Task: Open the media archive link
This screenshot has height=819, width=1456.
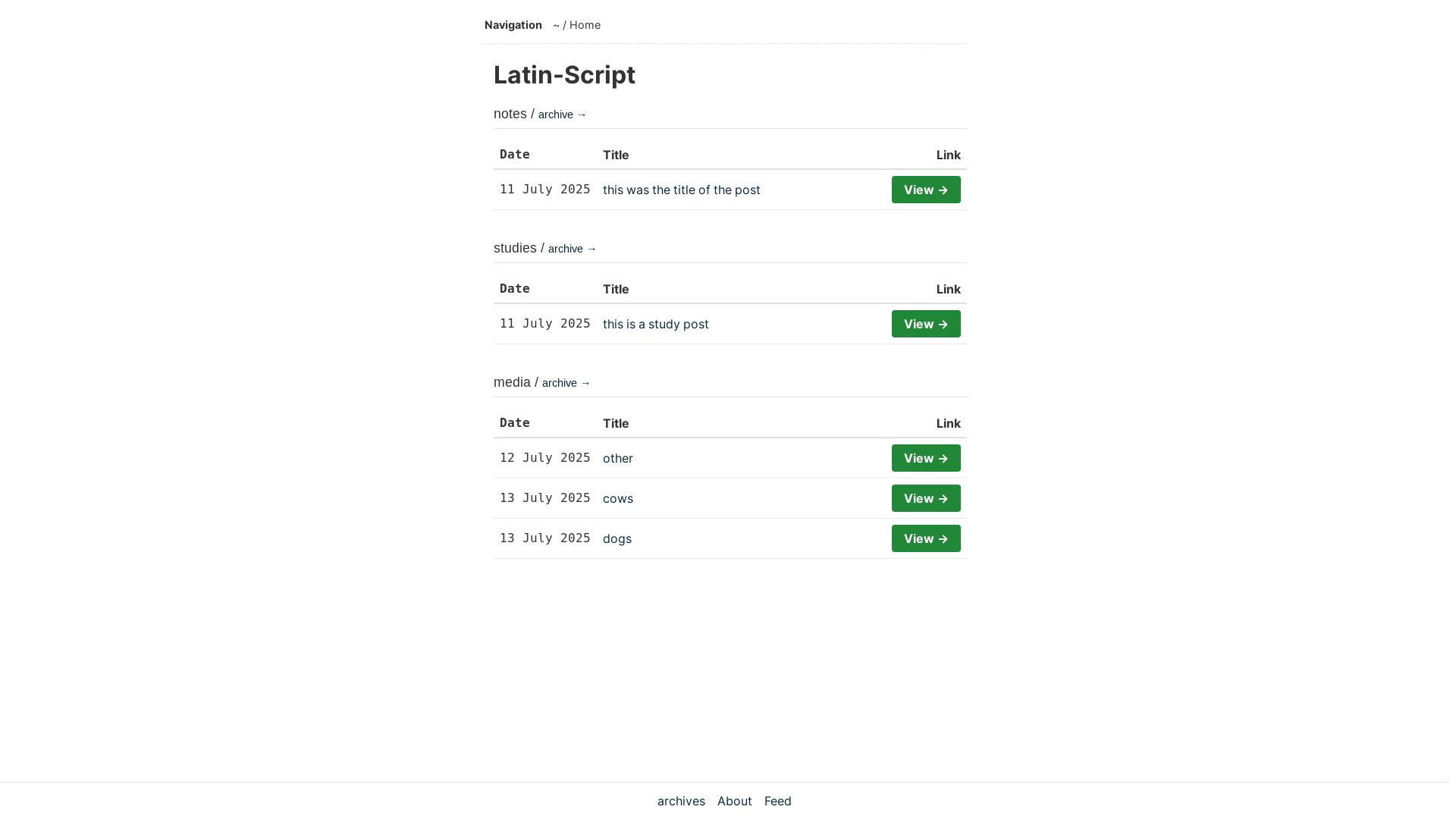Action: 566,383
